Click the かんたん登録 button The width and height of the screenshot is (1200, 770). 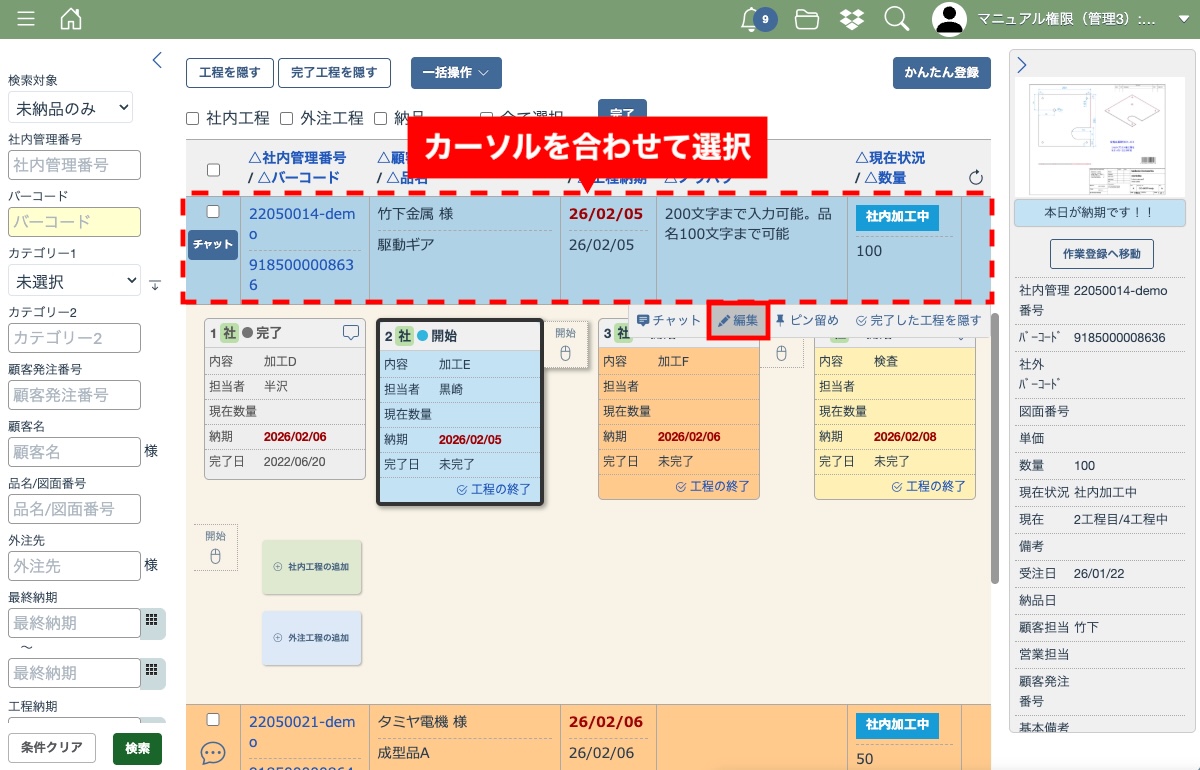click(941, 73)
